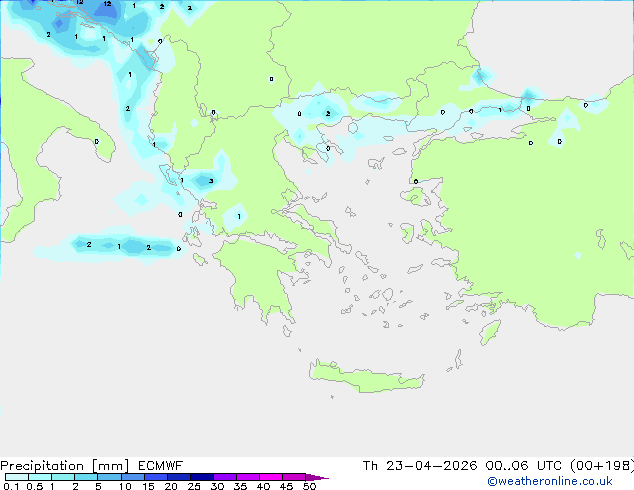This screenshot has height=490, width=634.
Task: Pick the 30–35 mm purple legend swatch
Action: coord(224,477)
